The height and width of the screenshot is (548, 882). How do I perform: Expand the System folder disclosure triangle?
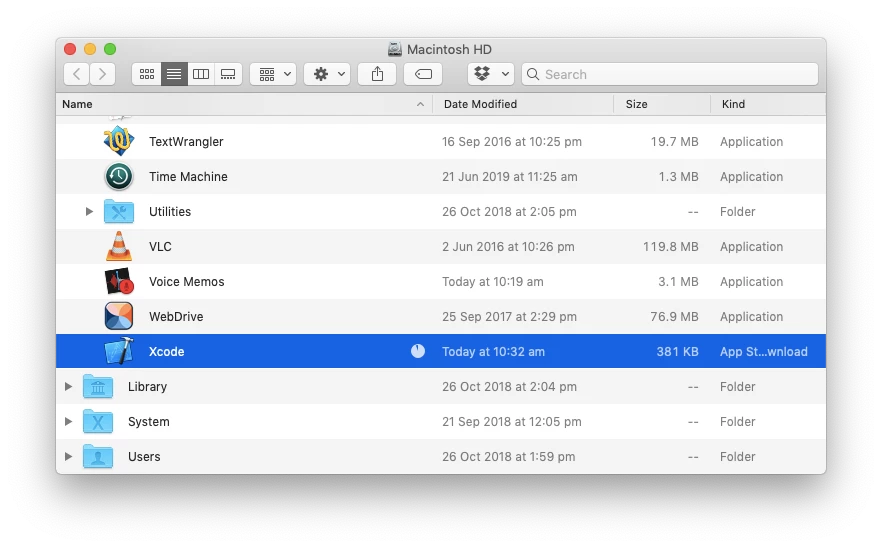(x=68, y=421)
